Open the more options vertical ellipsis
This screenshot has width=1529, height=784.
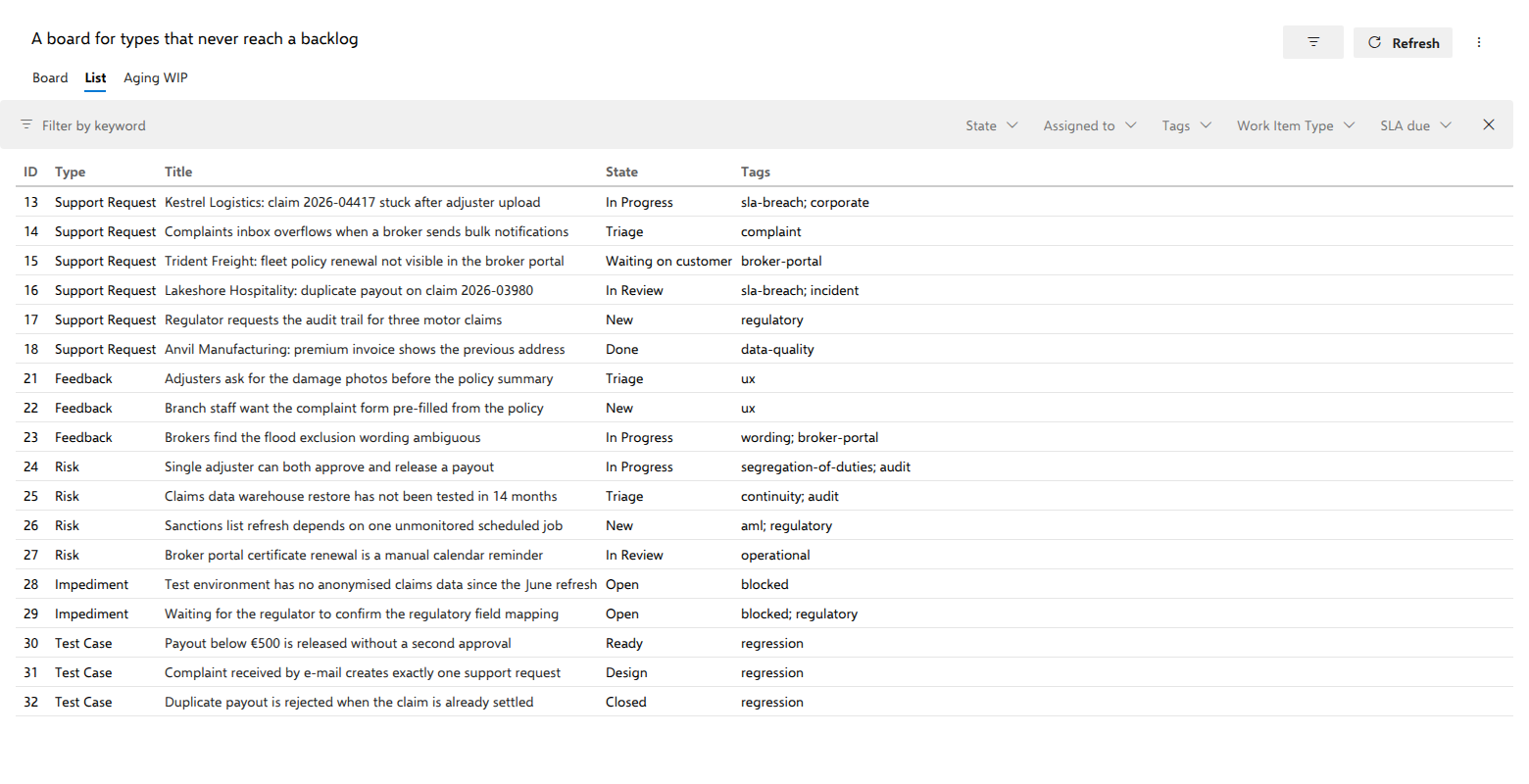pos(1479,42)
